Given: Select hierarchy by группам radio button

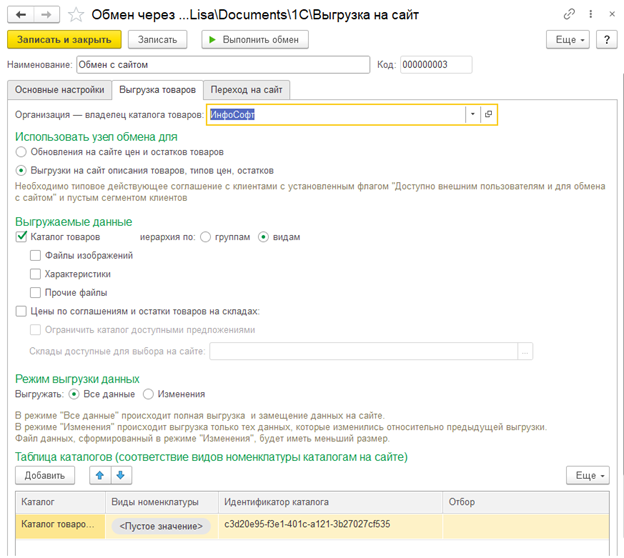Looking at the screenshot, I should (x=206, y=237).
